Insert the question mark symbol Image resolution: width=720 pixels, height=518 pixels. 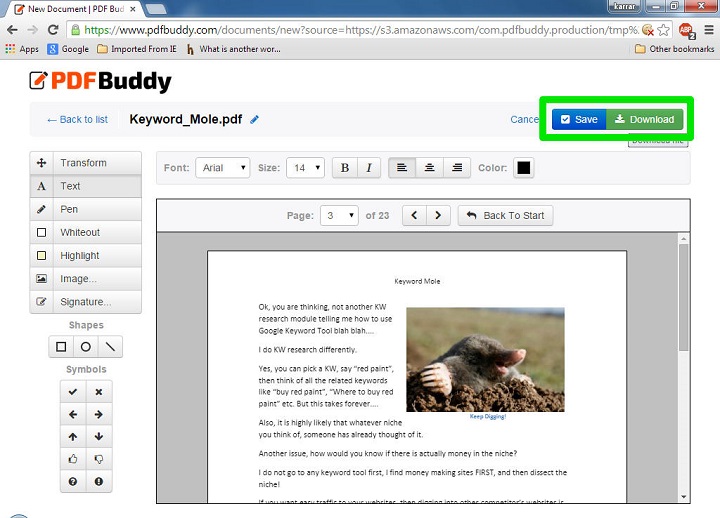click(x=73, y=481)
